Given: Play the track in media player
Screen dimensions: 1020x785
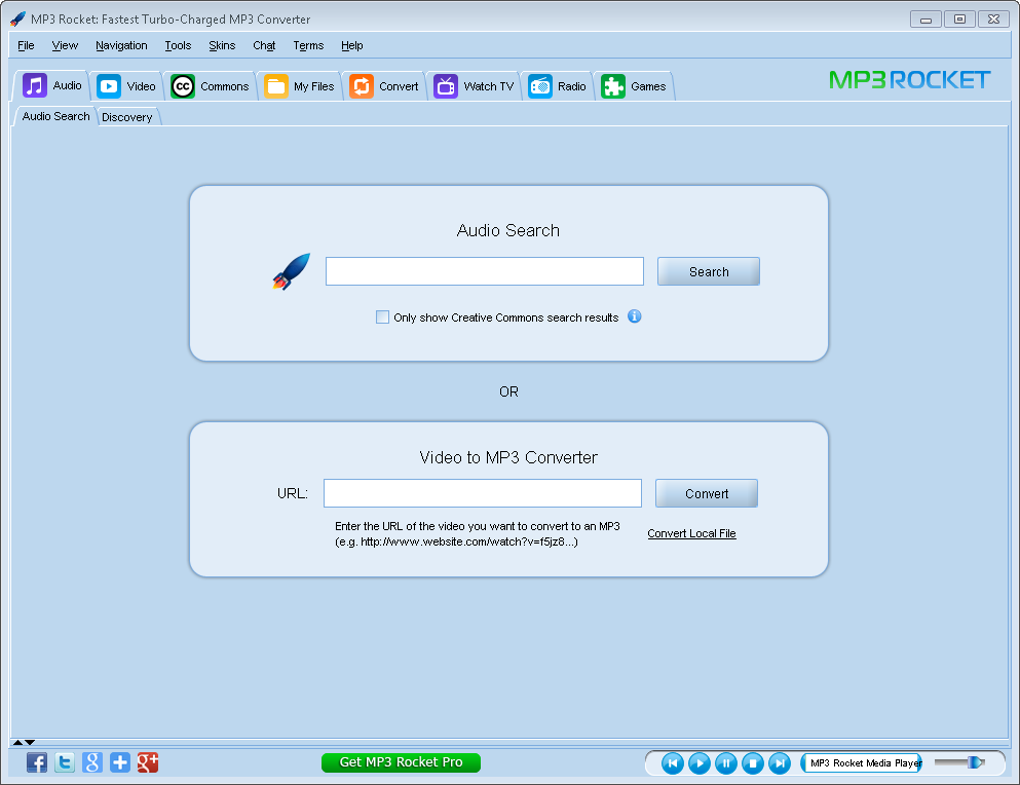Looking at the screenshot, I should (x=699, y=763).
